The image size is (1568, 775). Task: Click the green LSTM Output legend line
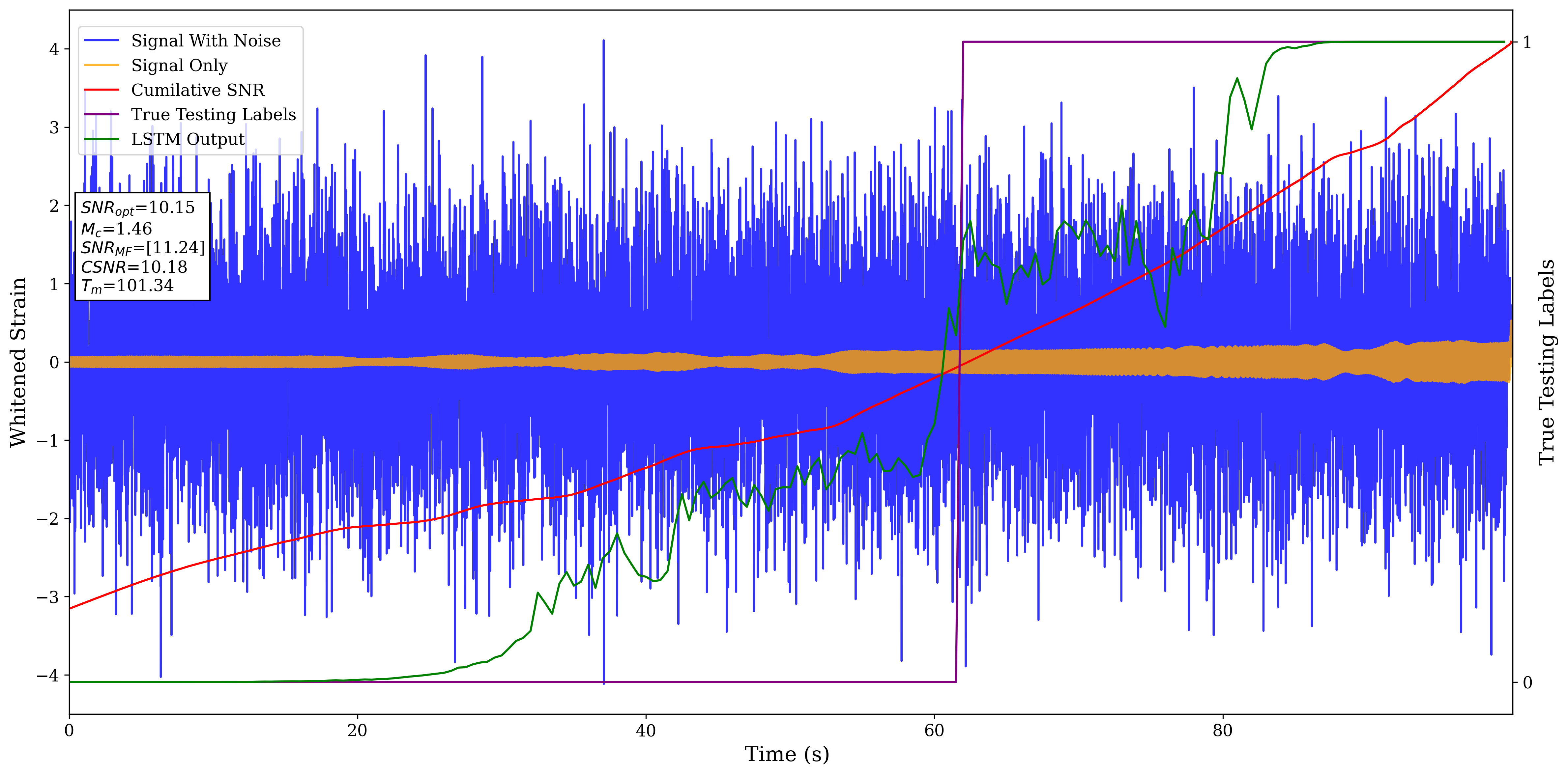point(101,139)
